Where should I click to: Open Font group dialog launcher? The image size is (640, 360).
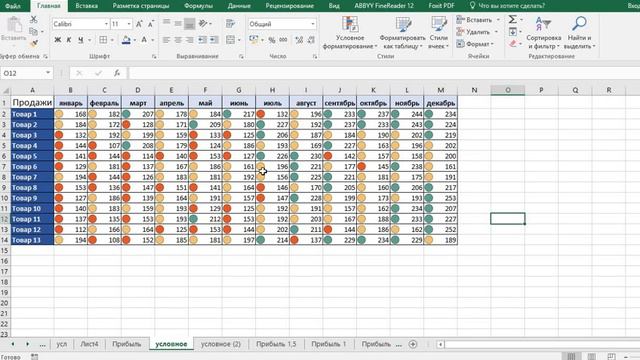154,57
